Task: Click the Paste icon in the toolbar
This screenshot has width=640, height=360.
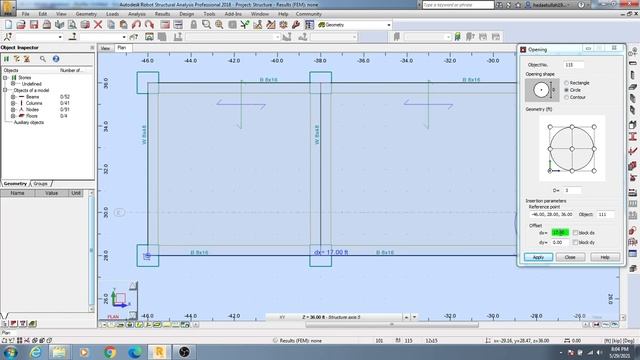Action: pyautogui.click(x=123, y=25)
